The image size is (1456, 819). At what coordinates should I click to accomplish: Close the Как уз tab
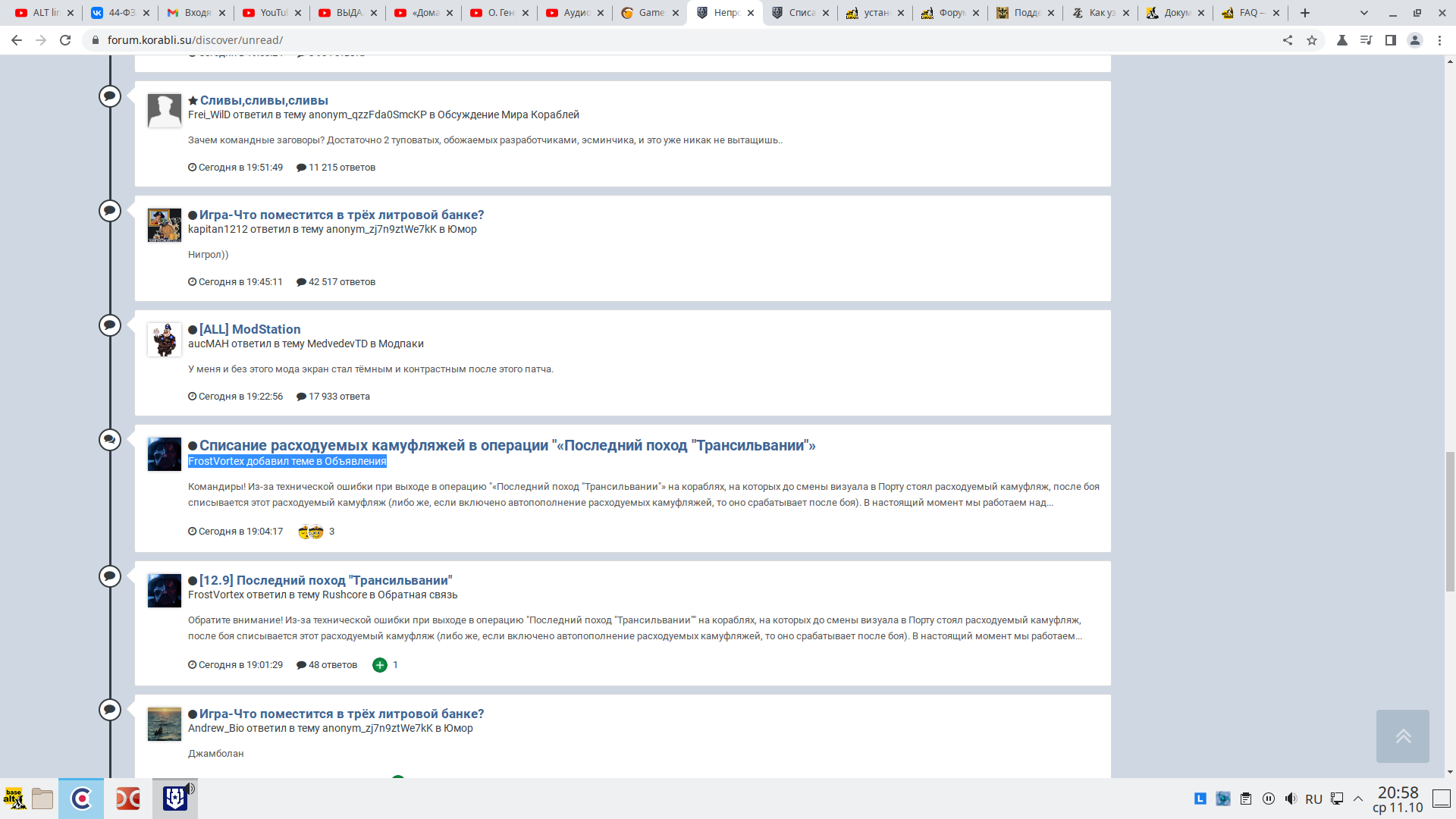[1126, 13]
